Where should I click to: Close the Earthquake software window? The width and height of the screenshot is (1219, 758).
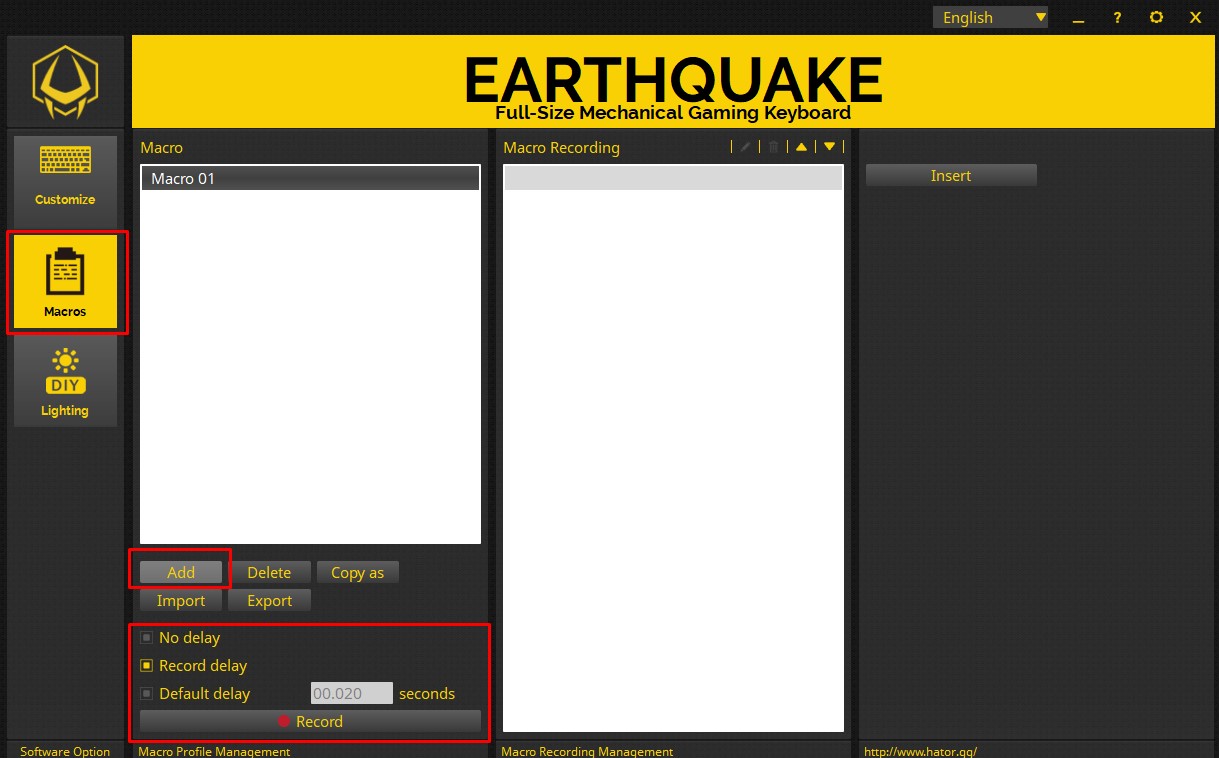coord(1195,18)
